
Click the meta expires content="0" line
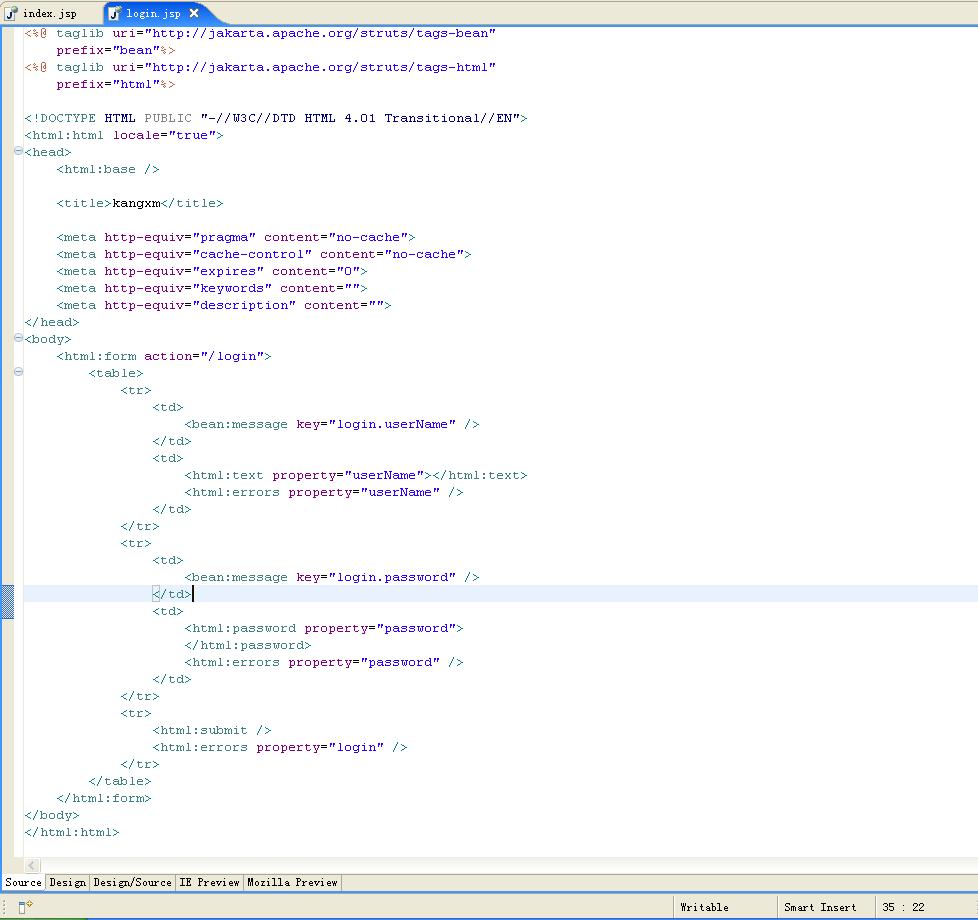coord(212,271)
